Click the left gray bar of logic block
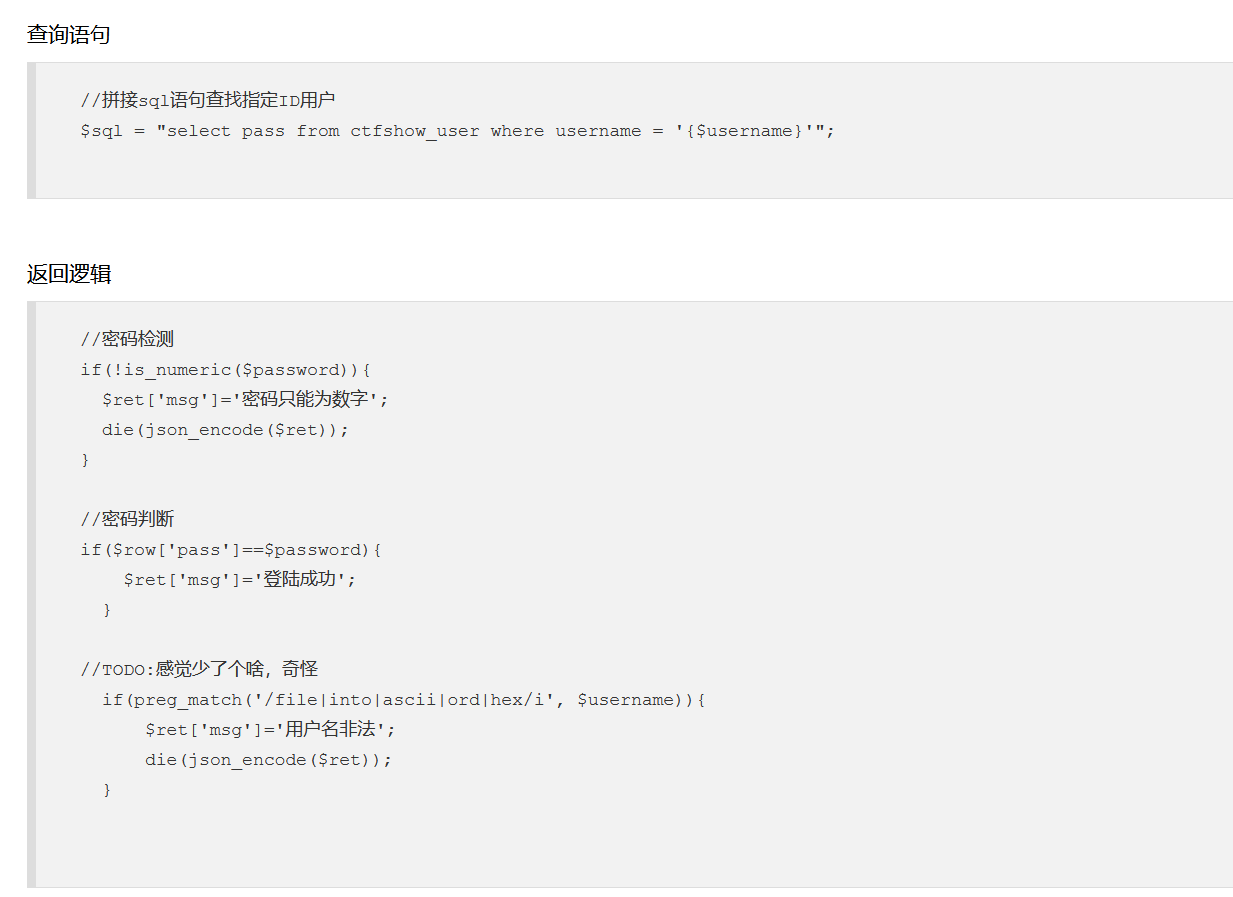The width and height of the screenshot is (1233, 897). pos(31,594)
